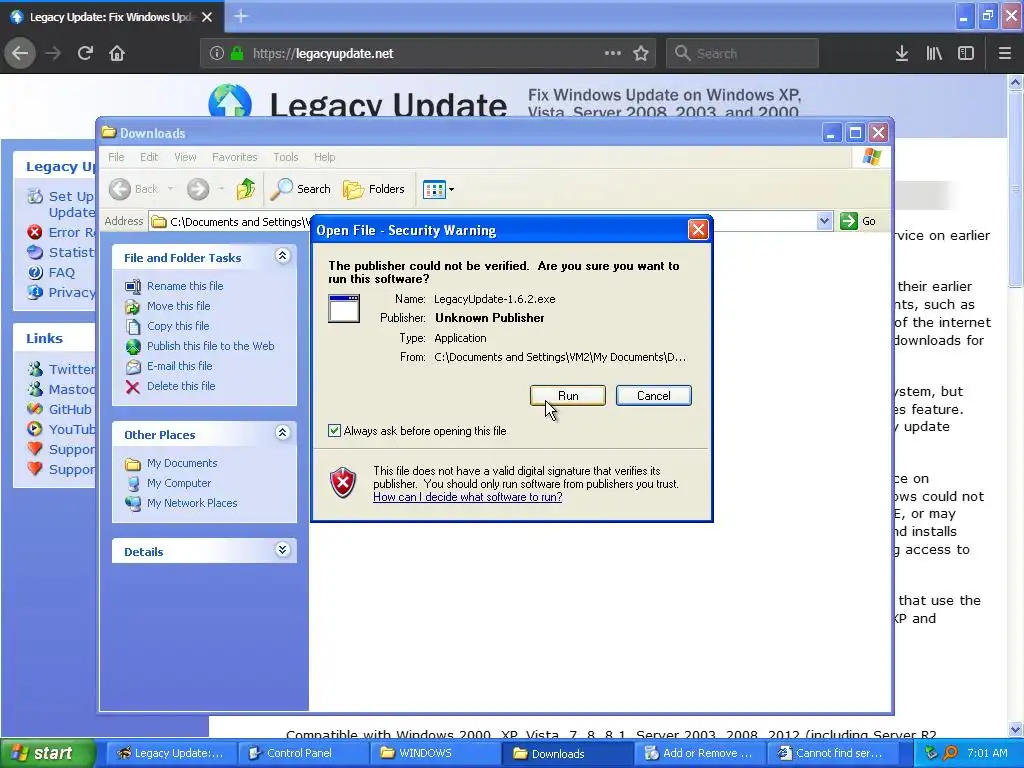Click E-mail this file task

click(180, 366)
